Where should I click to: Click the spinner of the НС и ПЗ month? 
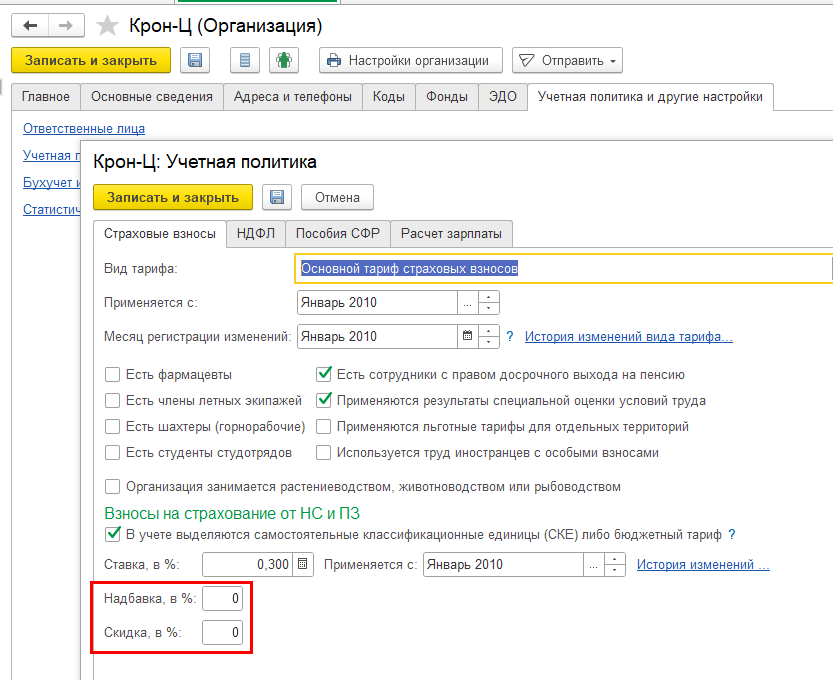pos(615,564)
